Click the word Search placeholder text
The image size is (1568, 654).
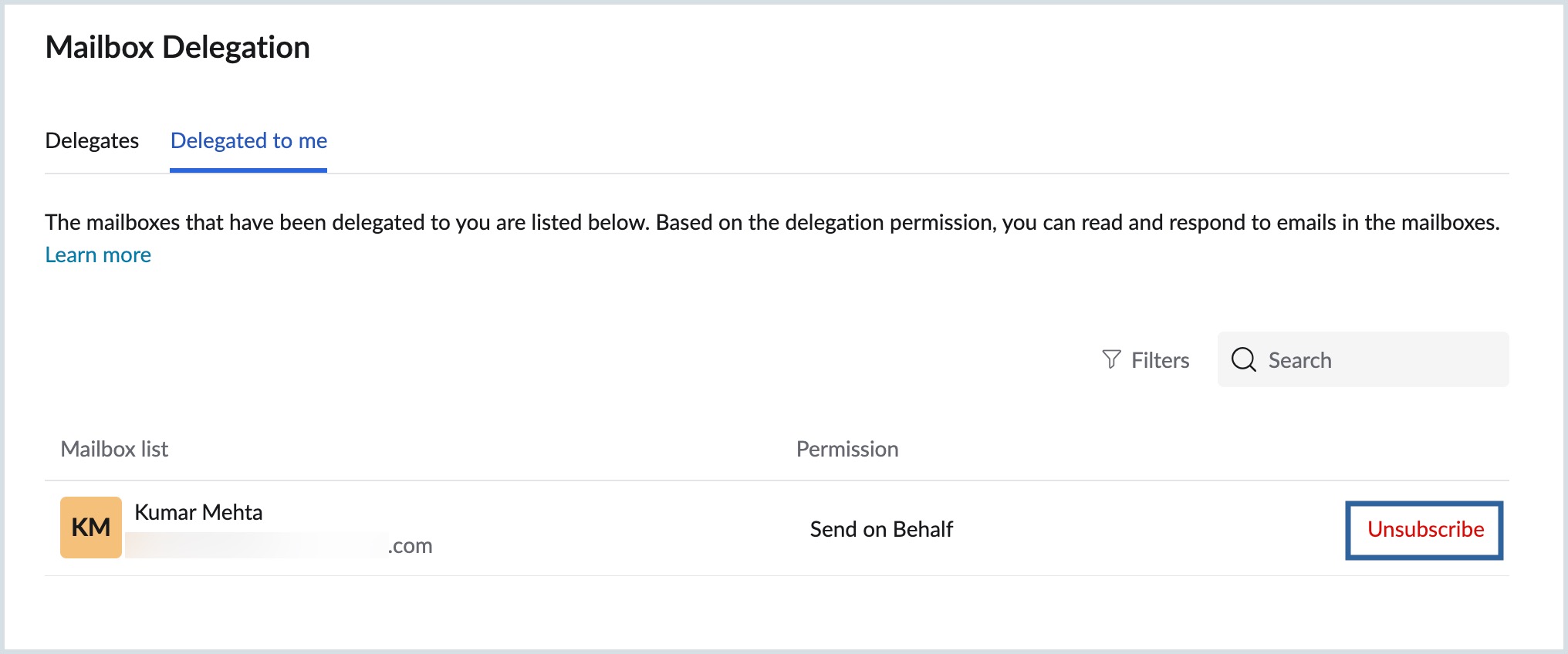click(x=1299, y=360)
